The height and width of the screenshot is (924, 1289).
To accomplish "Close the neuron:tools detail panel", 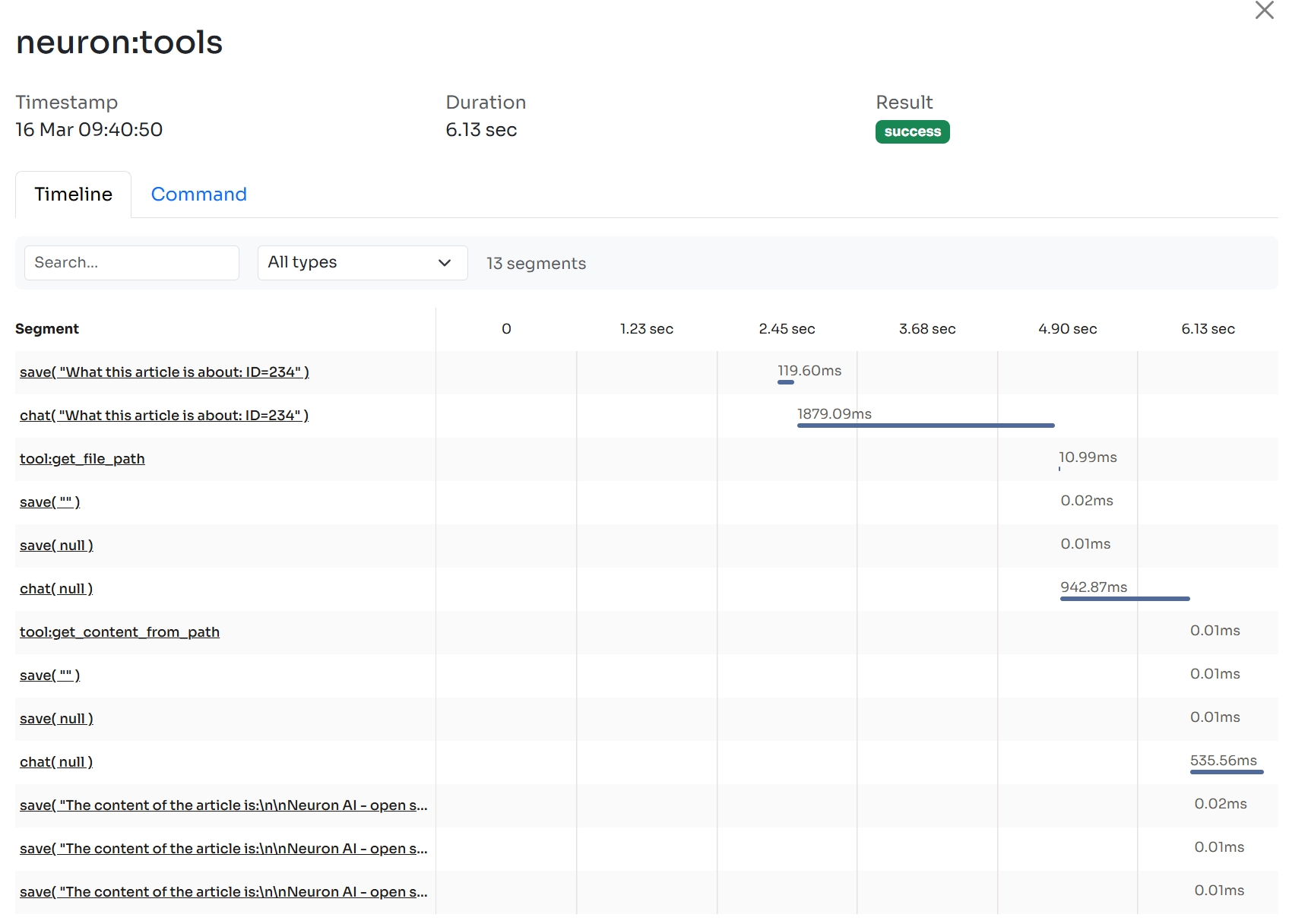I will (x=1264, y=11).
